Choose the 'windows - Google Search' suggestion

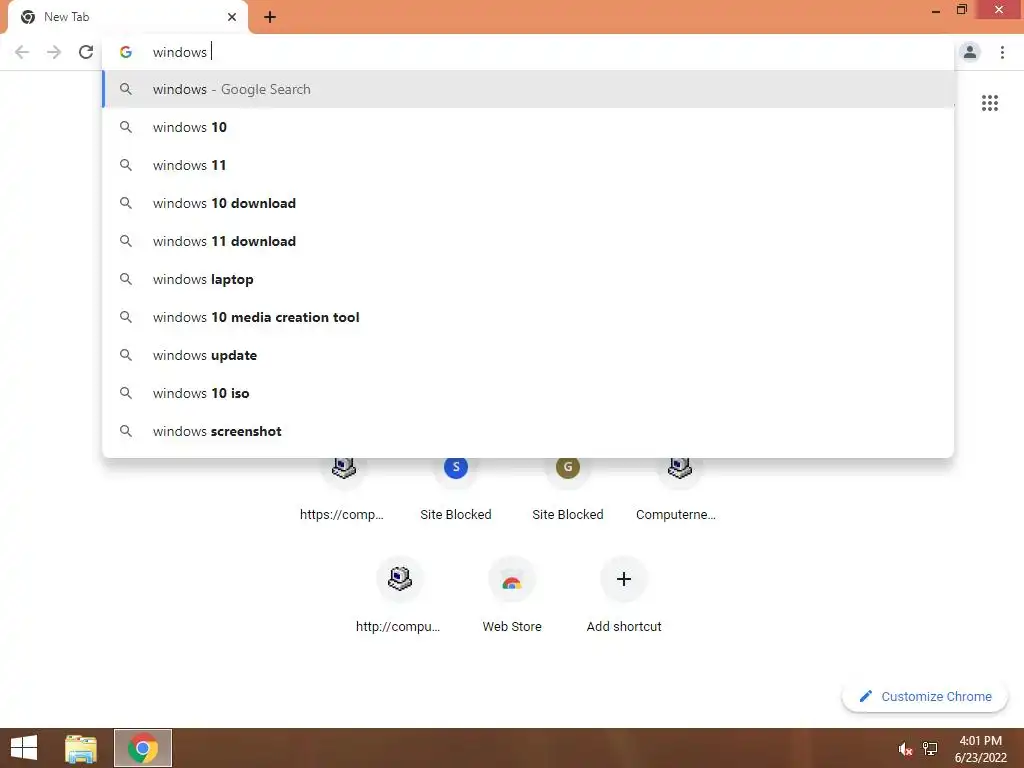[x=528, y=89]
